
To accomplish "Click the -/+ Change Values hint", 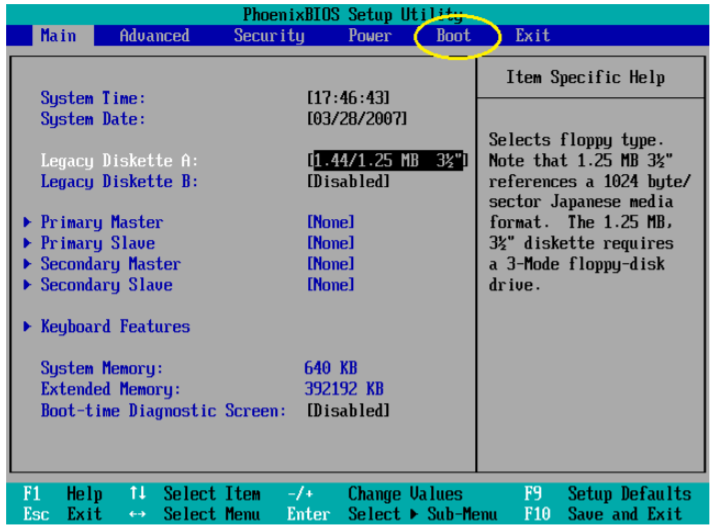I will 375,494.
